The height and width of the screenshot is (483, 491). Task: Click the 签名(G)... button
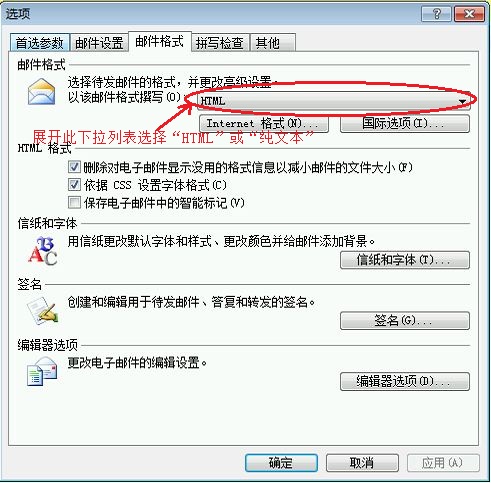point(405,321)
